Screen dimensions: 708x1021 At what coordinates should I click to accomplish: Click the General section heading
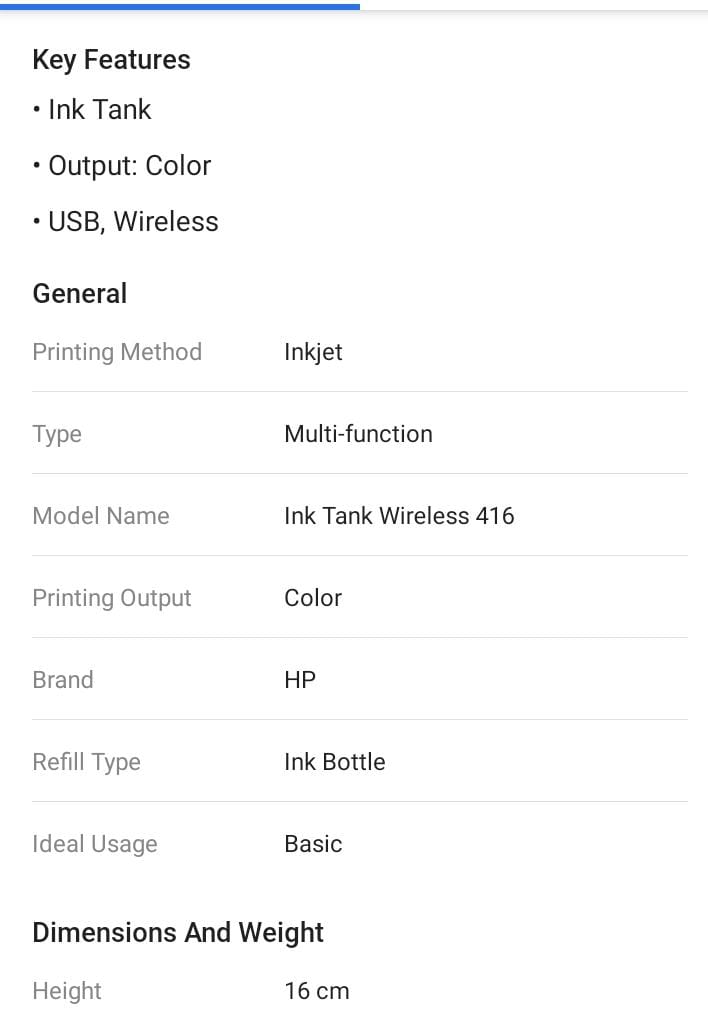(x=80, y=294)
